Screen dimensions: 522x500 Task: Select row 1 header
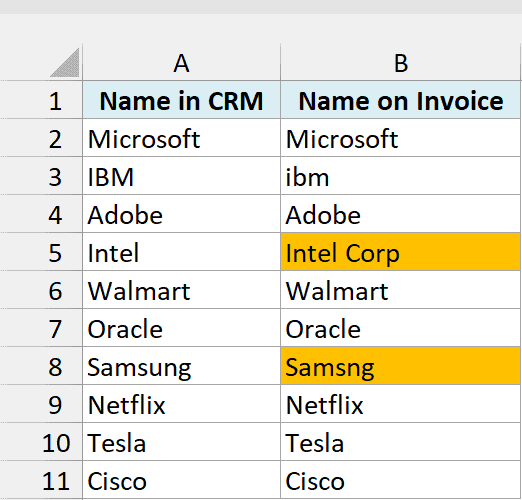point(41,100)
